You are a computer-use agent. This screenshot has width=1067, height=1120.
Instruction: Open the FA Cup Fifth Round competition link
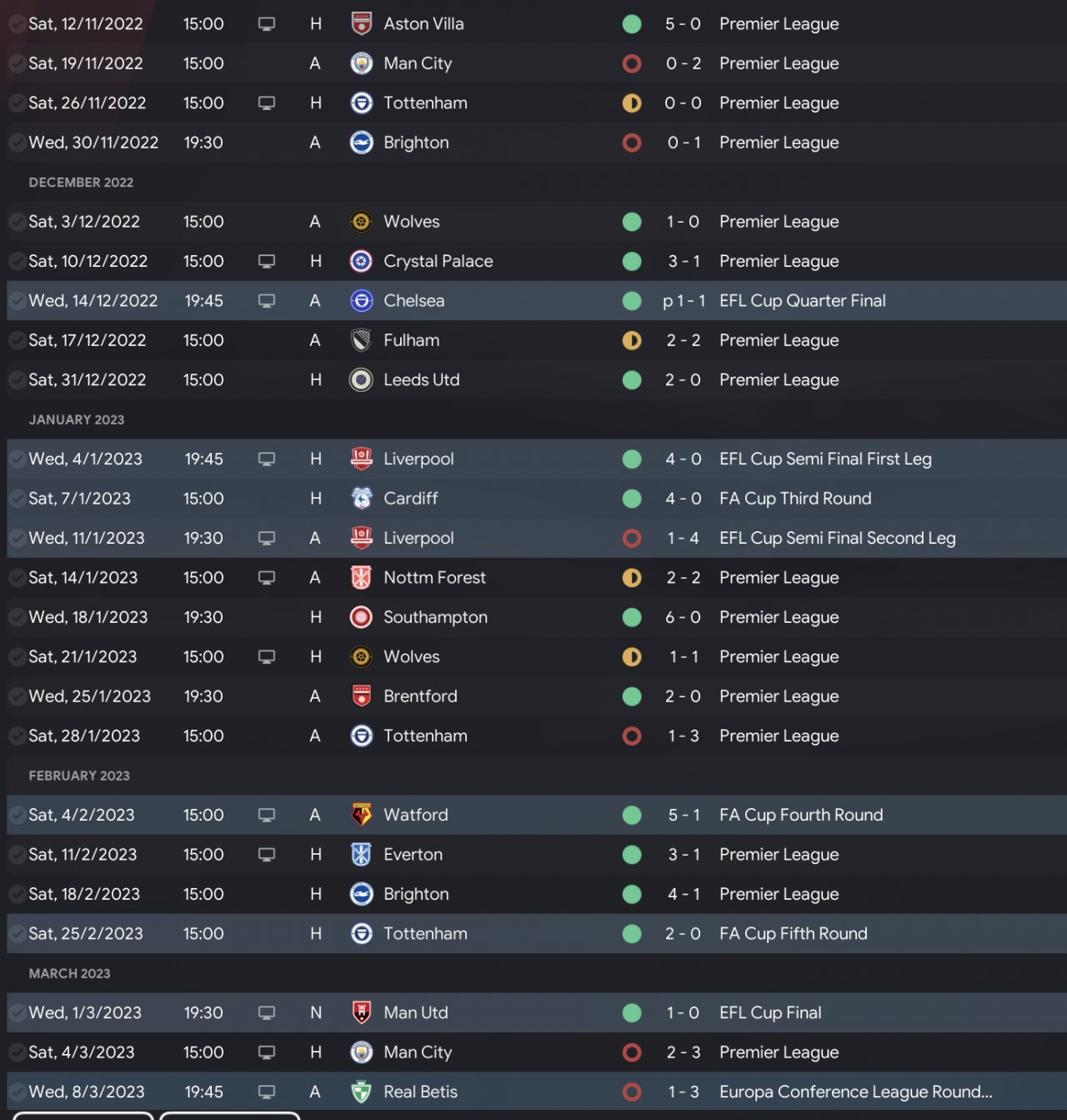tap(793, 933)
